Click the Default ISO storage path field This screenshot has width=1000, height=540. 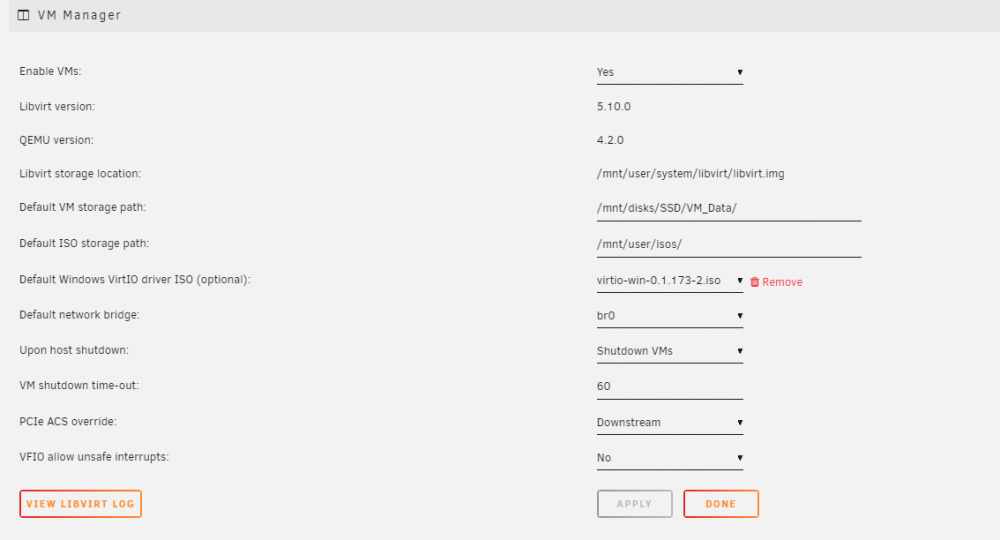[x=729, y=244]
